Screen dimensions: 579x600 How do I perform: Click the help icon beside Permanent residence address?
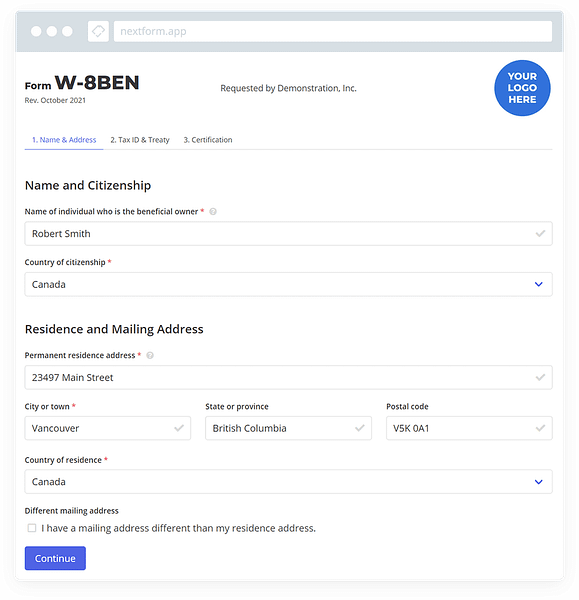pyautogui.click(x=150, y=355)
